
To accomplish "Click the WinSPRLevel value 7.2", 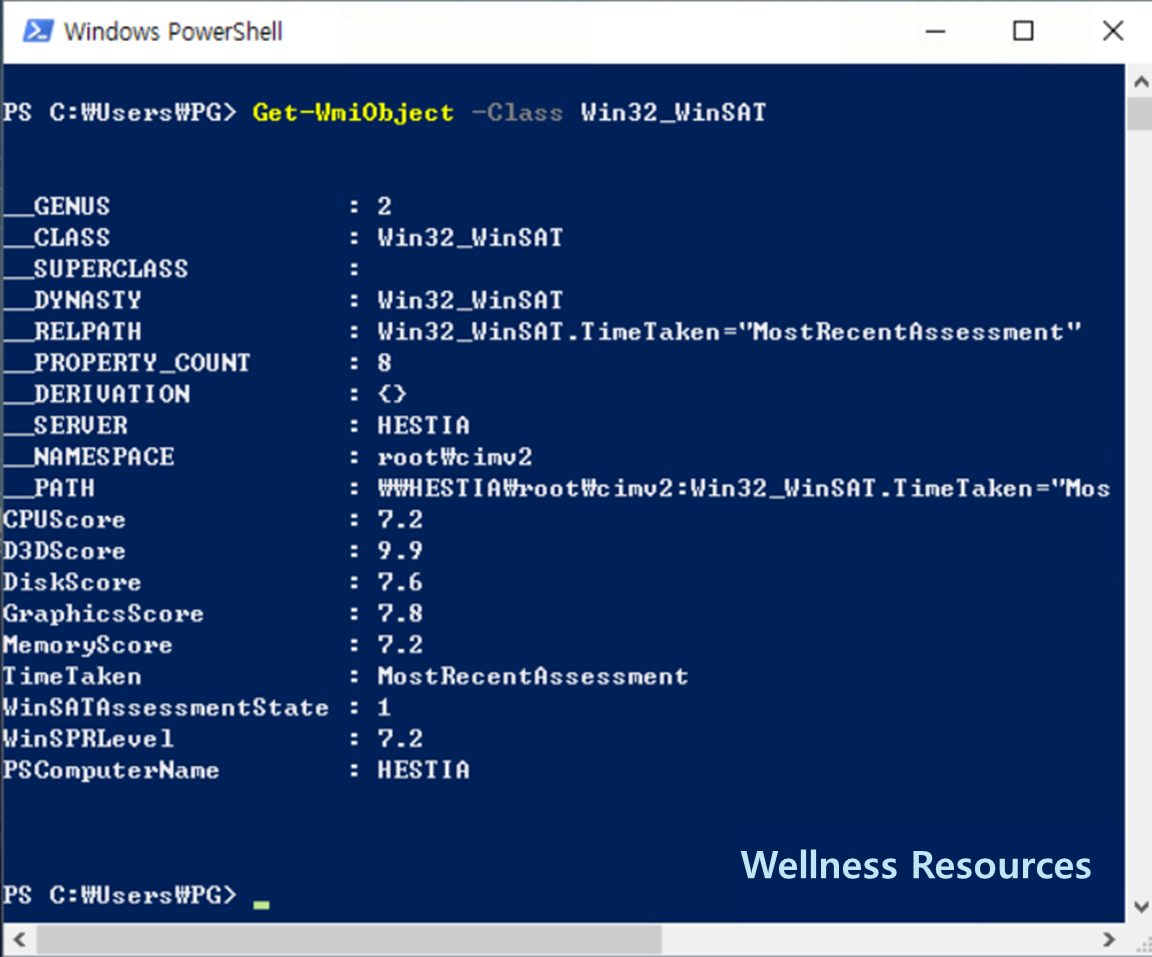I will [400, 739].
